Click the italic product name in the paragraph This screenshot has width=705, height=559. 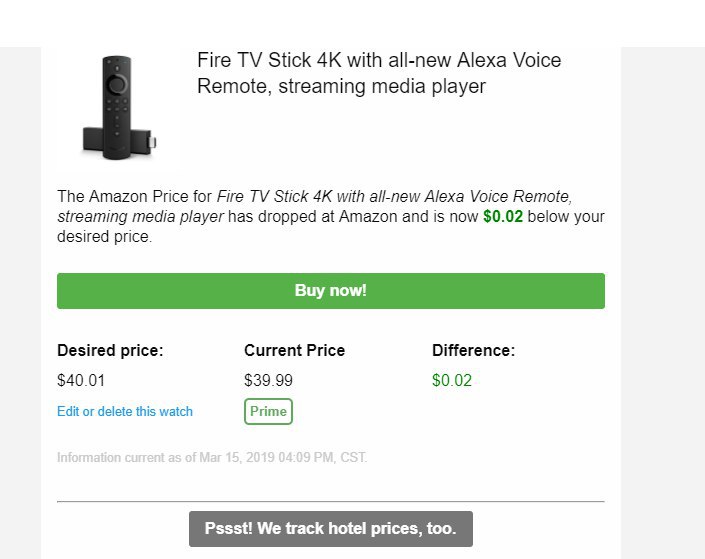click(394, 195)
